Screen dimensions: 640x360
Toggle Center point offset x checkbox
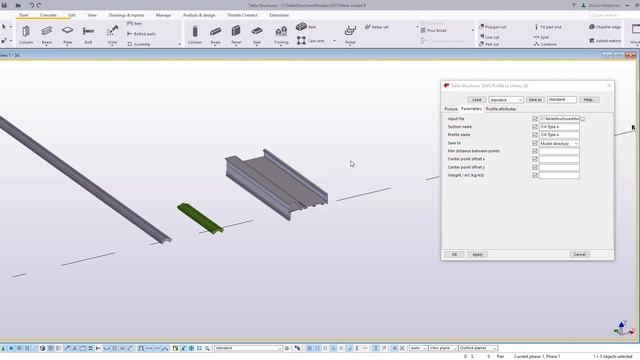(x=535, y=159)
